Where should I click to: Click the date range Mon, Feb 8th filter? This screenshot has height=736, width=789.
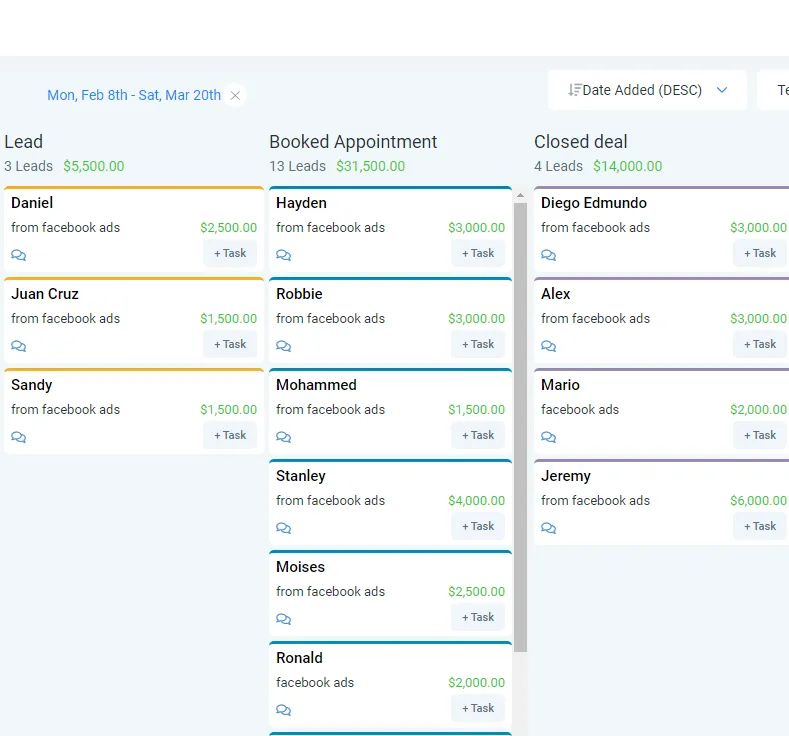tap(133, 95)
